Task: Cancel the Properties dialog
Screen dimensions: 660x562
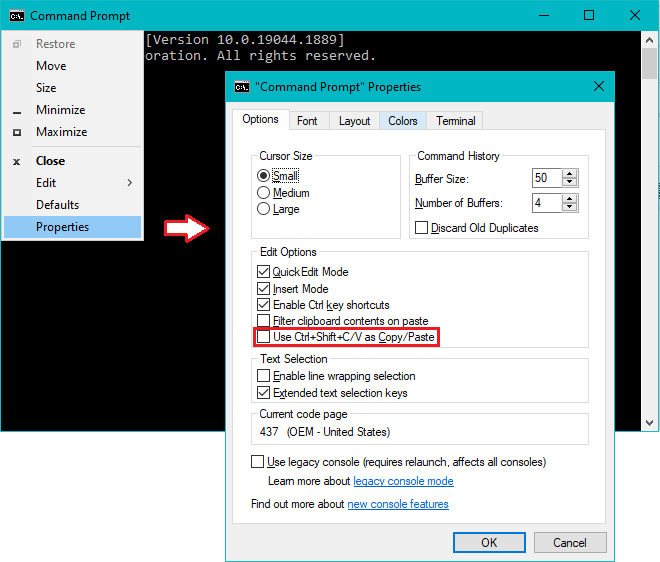Action: point(570,543)
